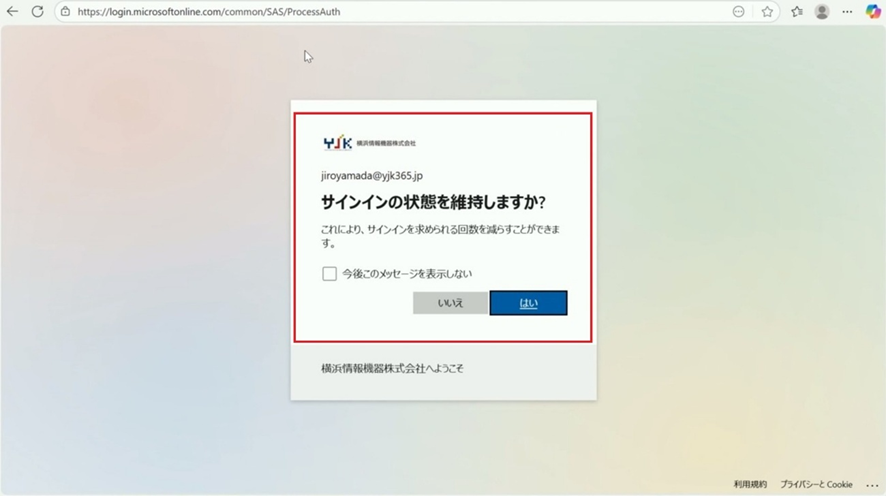Click the browser back arrow
The height and width of the screenshot is (496, 886).
click(12, 12)
